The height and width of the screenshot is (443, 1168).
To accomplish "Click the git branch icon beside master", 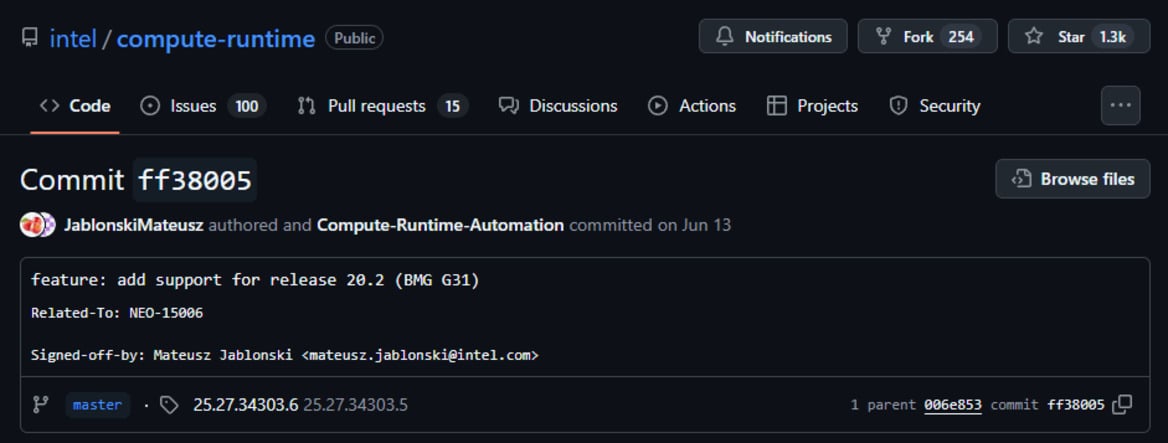I will point(40,405).
